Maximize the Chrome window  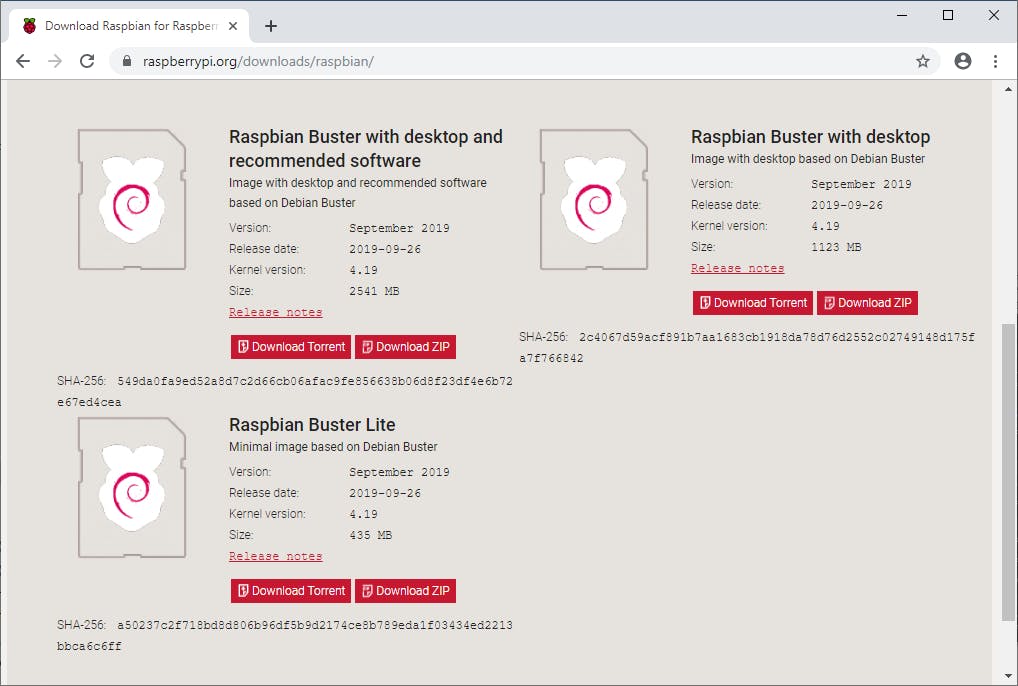coord(948,15)
